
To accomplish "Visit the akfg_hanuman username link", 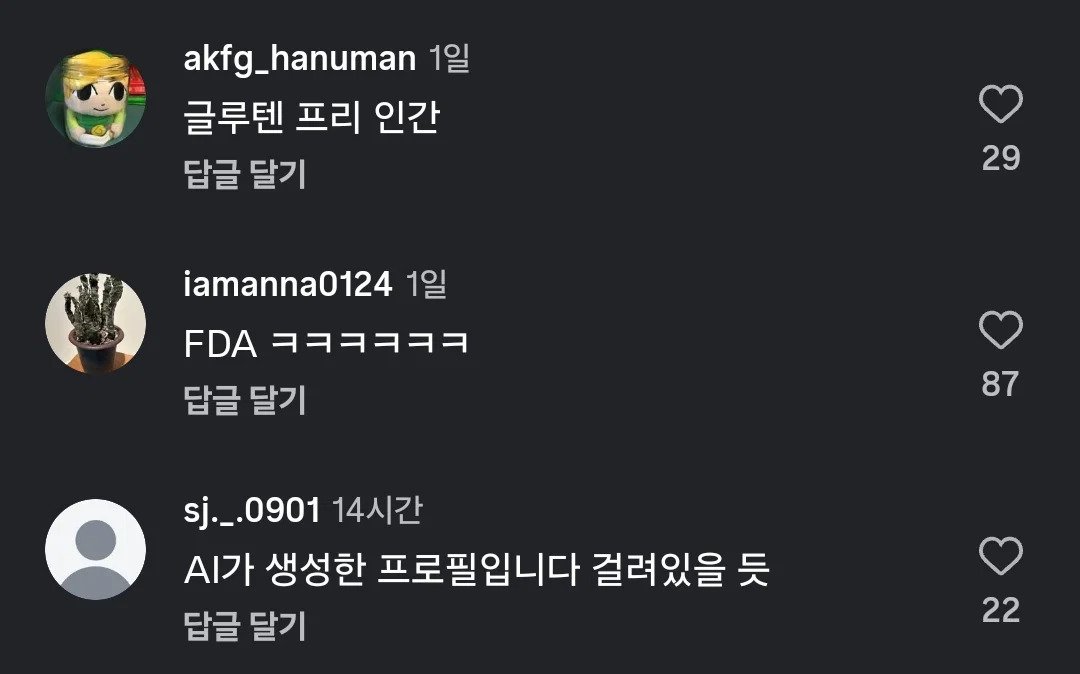I will (x=300, y=59).
